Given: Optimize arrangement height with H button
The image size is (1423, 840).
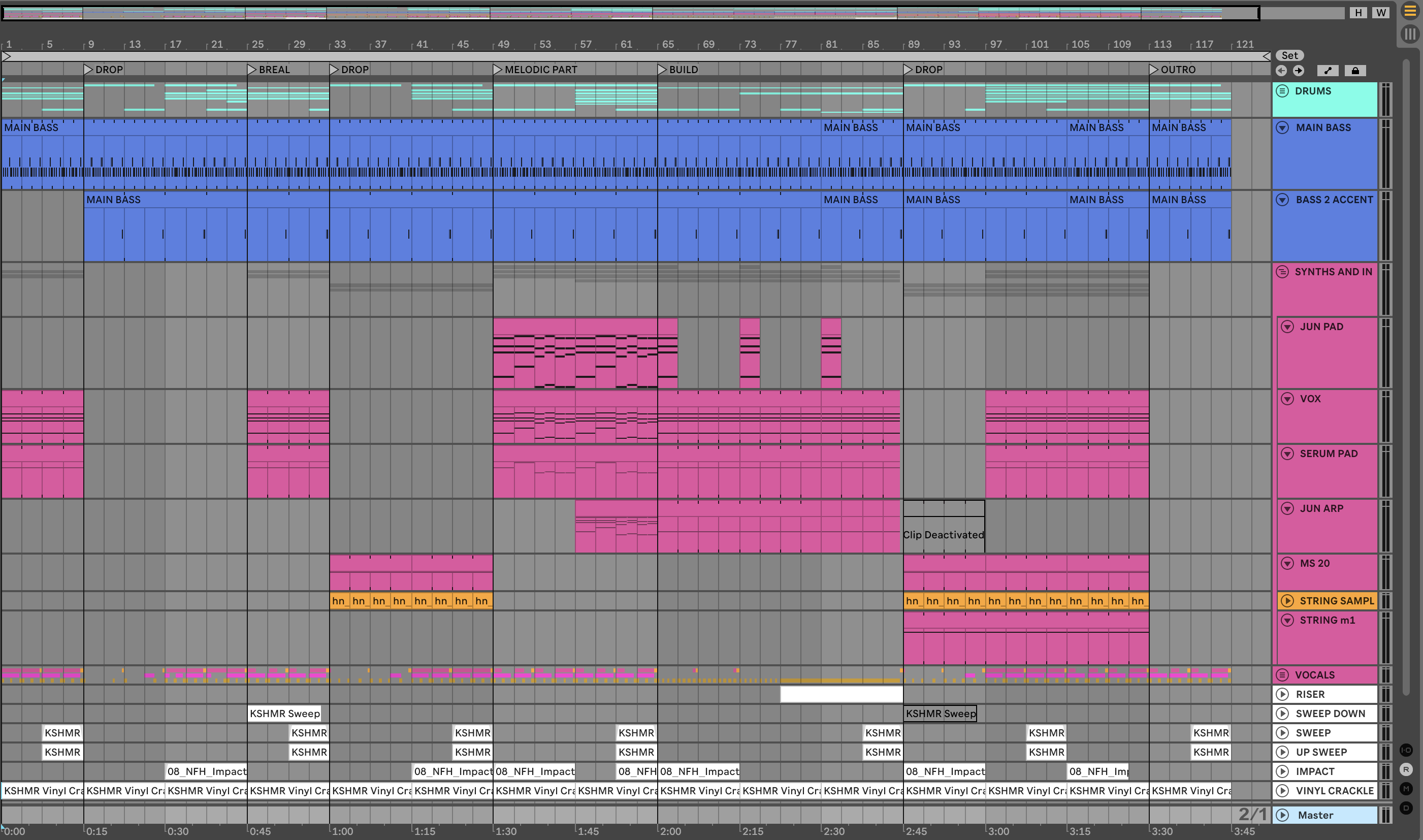Looking at the screenshot, I should point(1359,13).
